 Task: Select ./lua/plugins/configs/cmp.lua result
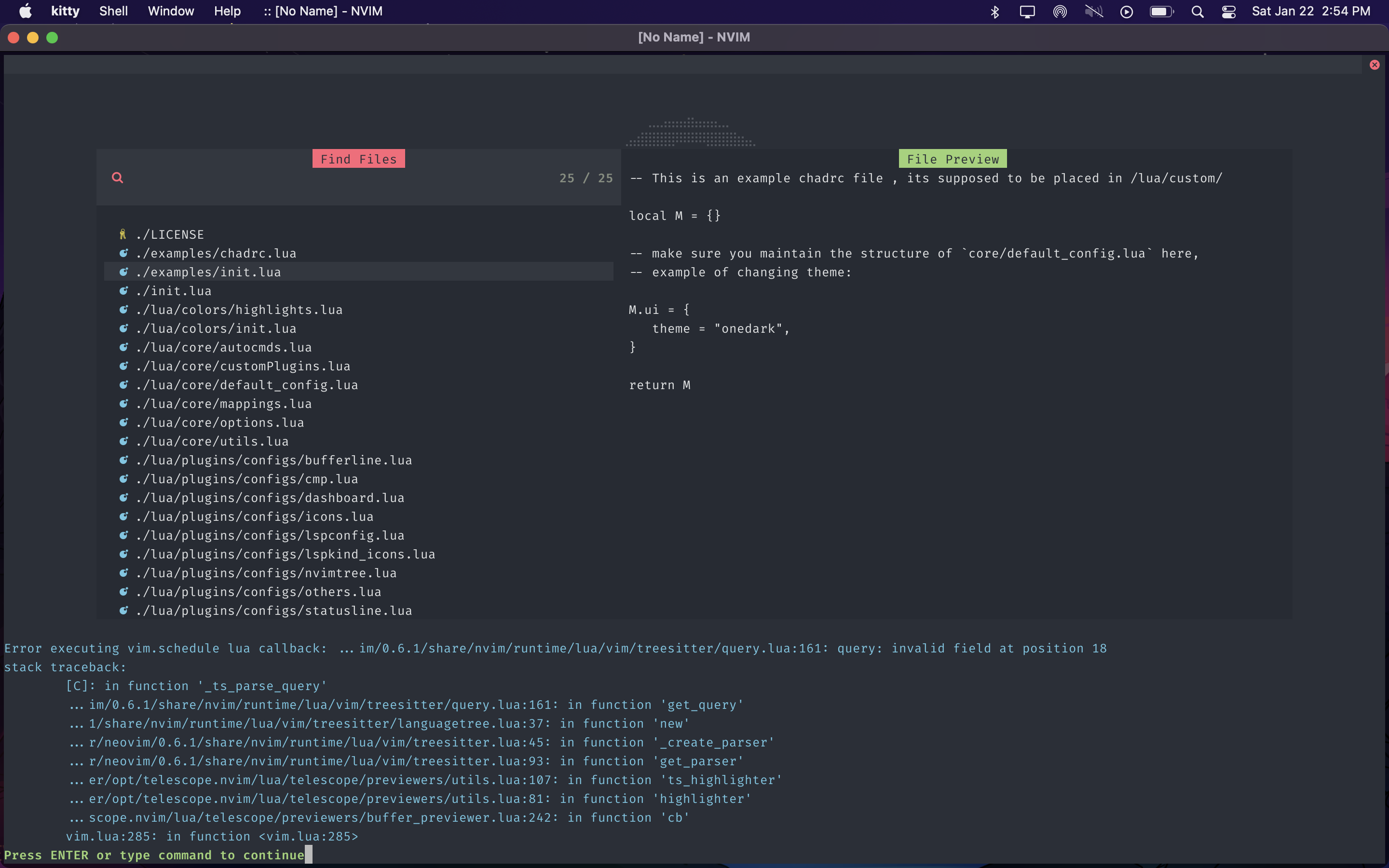358,479
